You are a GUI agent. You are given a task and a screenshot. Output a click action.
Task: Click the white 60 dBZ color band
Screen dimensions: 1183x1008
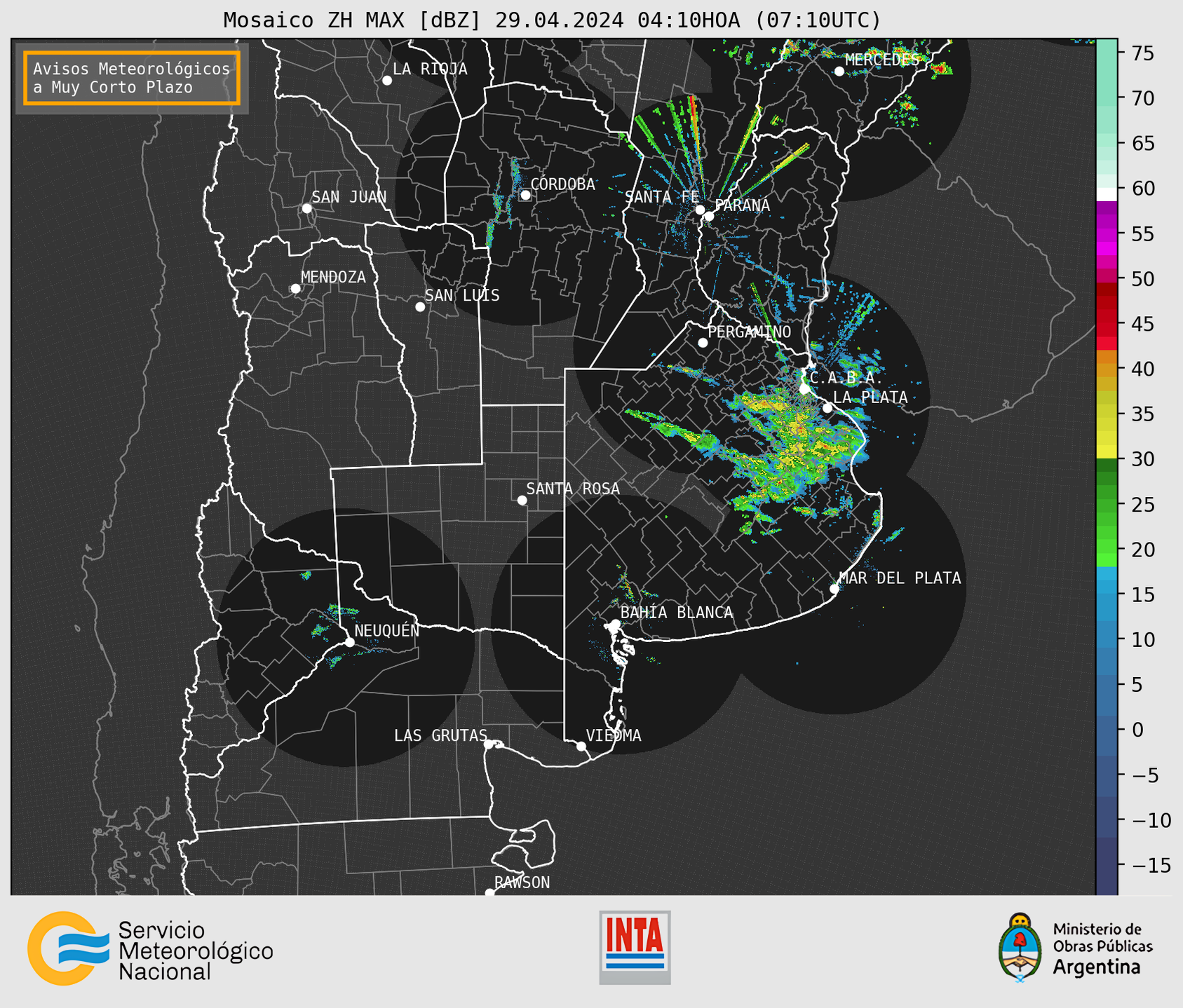point(1107,194)
